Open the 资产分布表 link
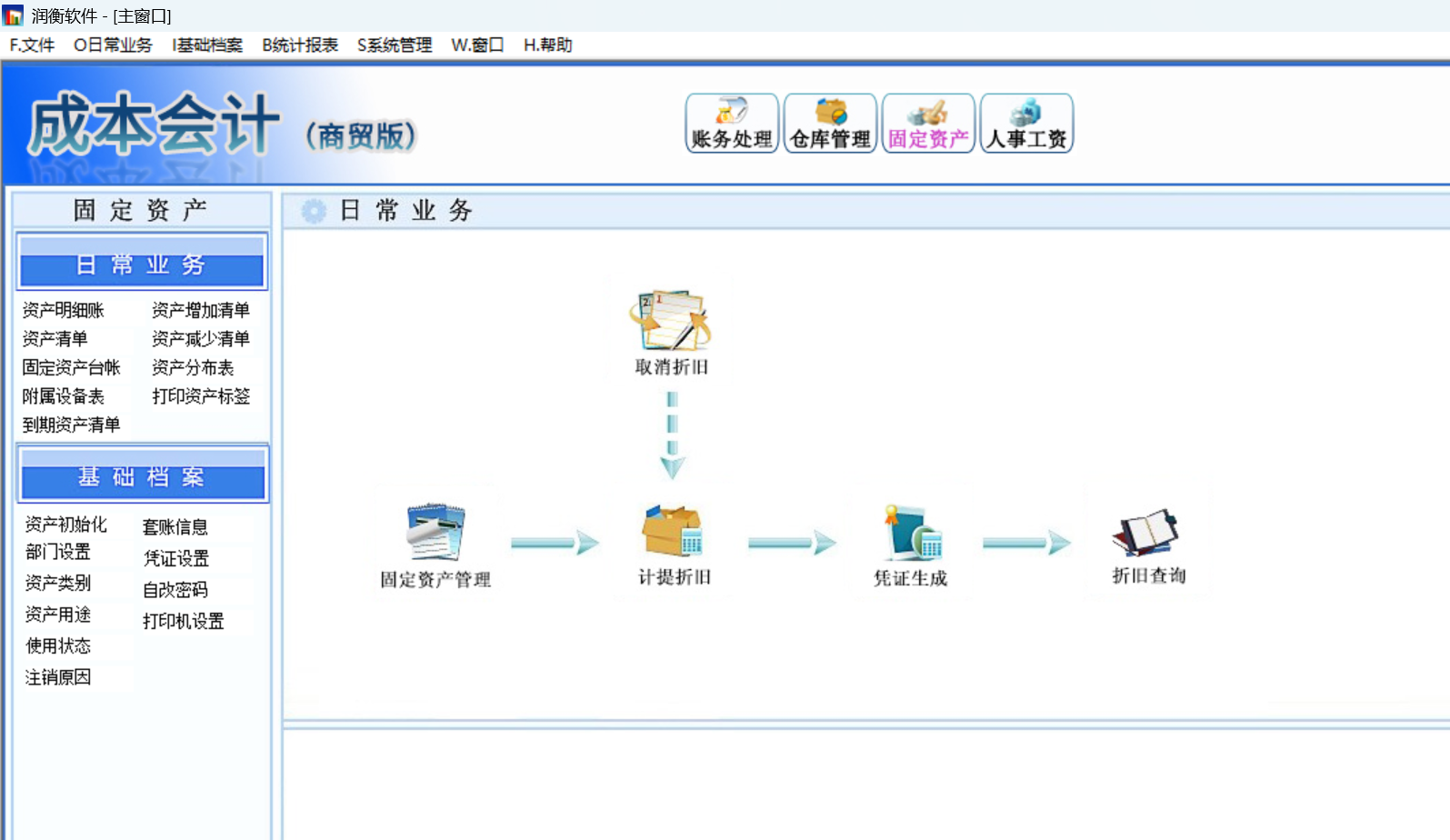Viewport: 1450px width, 840px height. point(193,367)
